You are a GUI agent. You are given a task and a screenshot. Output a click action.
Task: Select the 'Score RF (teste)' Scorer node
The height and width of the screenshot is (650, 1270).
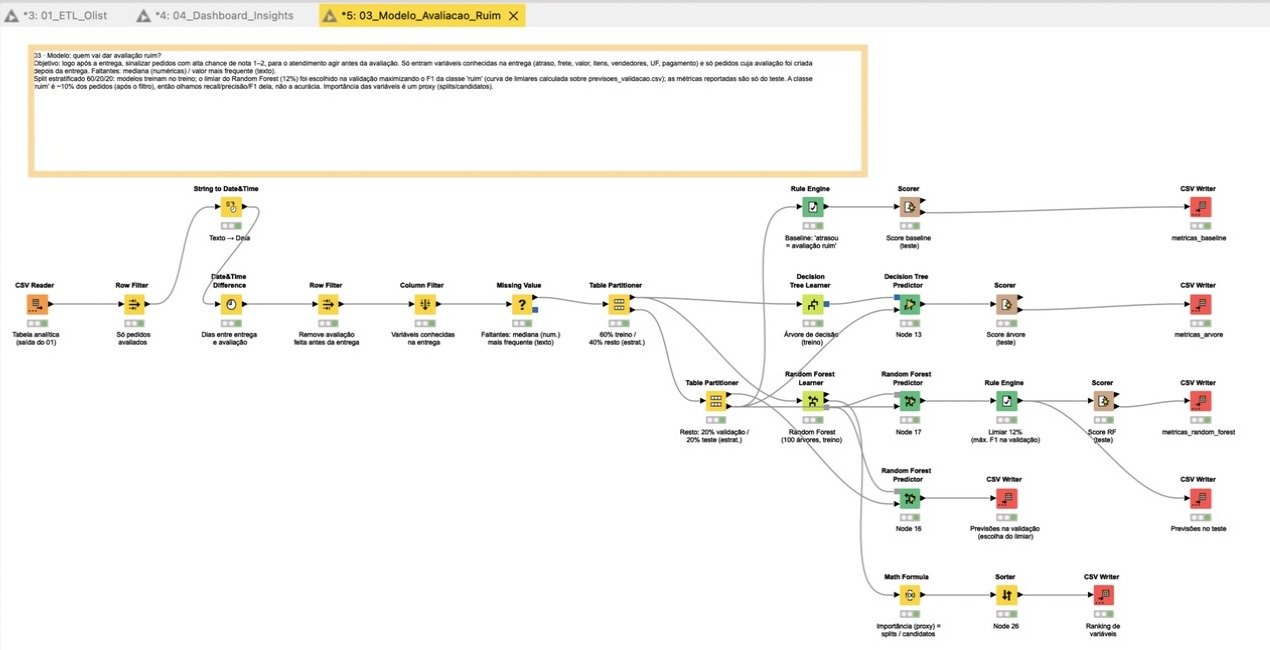pyautogui.click(x=1103, y=401)
